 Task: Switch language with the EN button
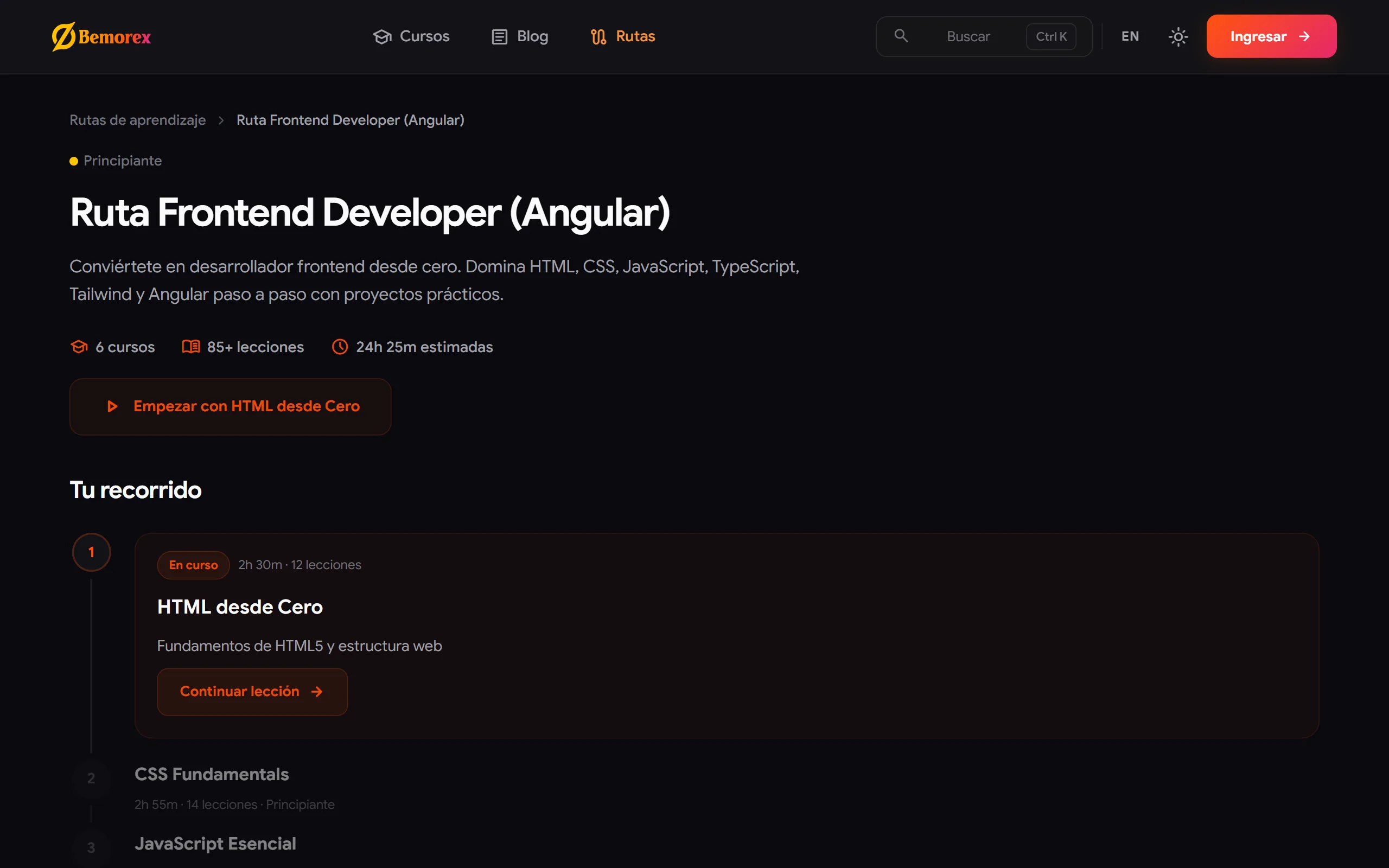tap(1130, 36)
